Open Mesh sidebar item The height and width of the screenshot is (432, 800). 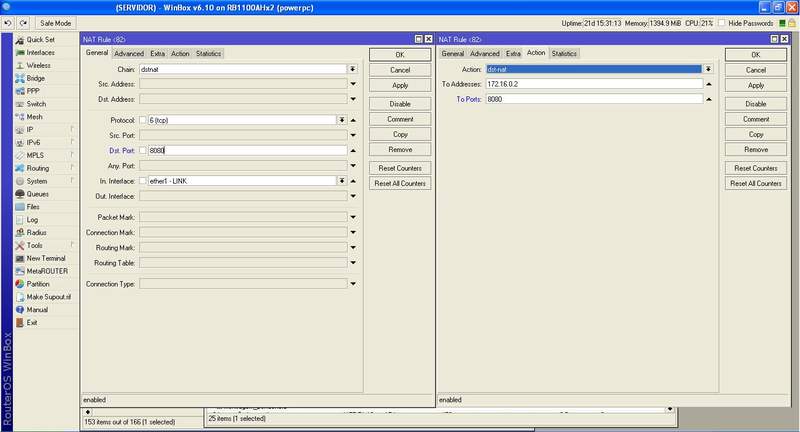click(35, 117)
